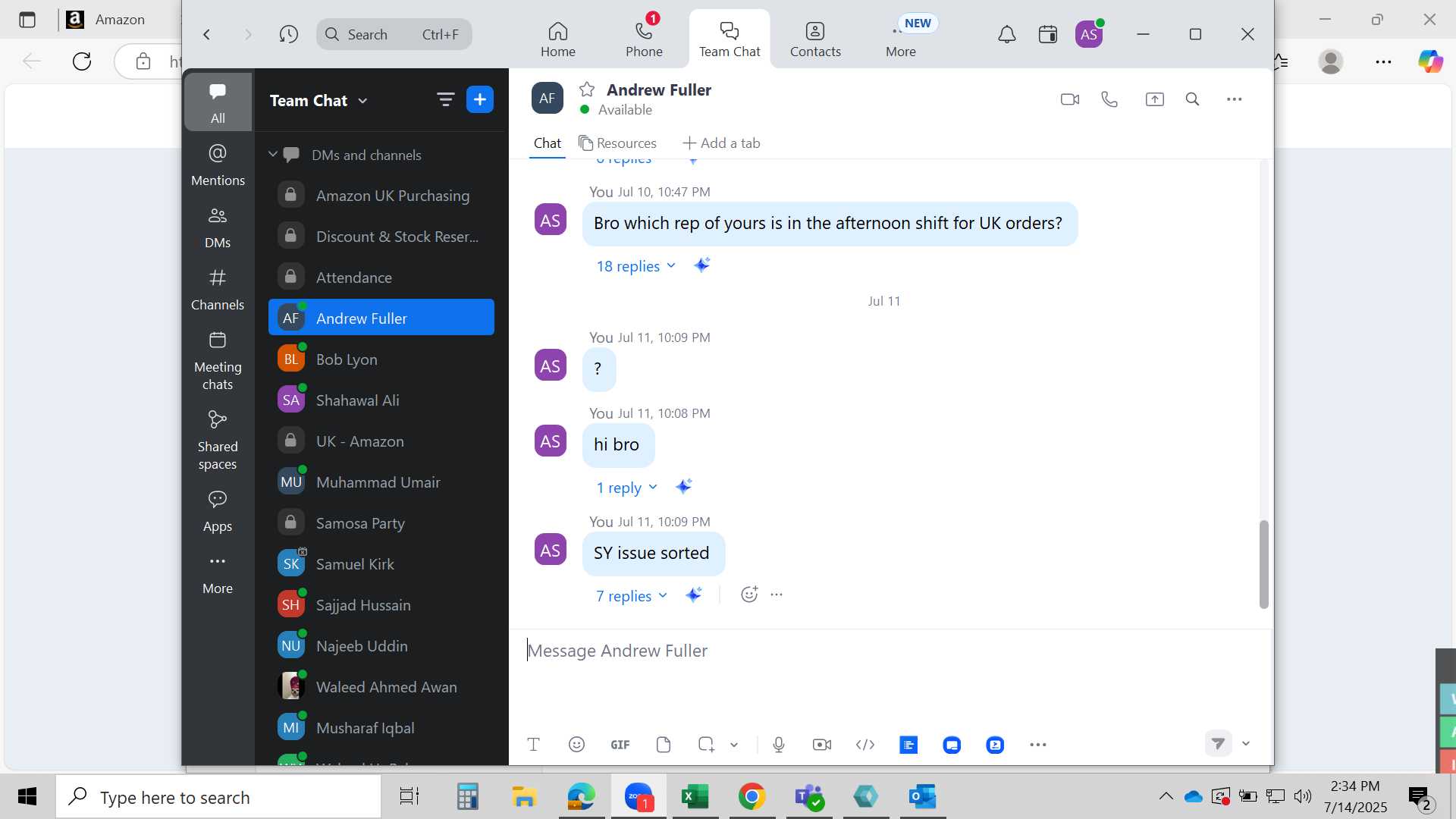Switch to the Phone tab
The height and width of the screenshot is (819, 1456).
tap(644, 39)
